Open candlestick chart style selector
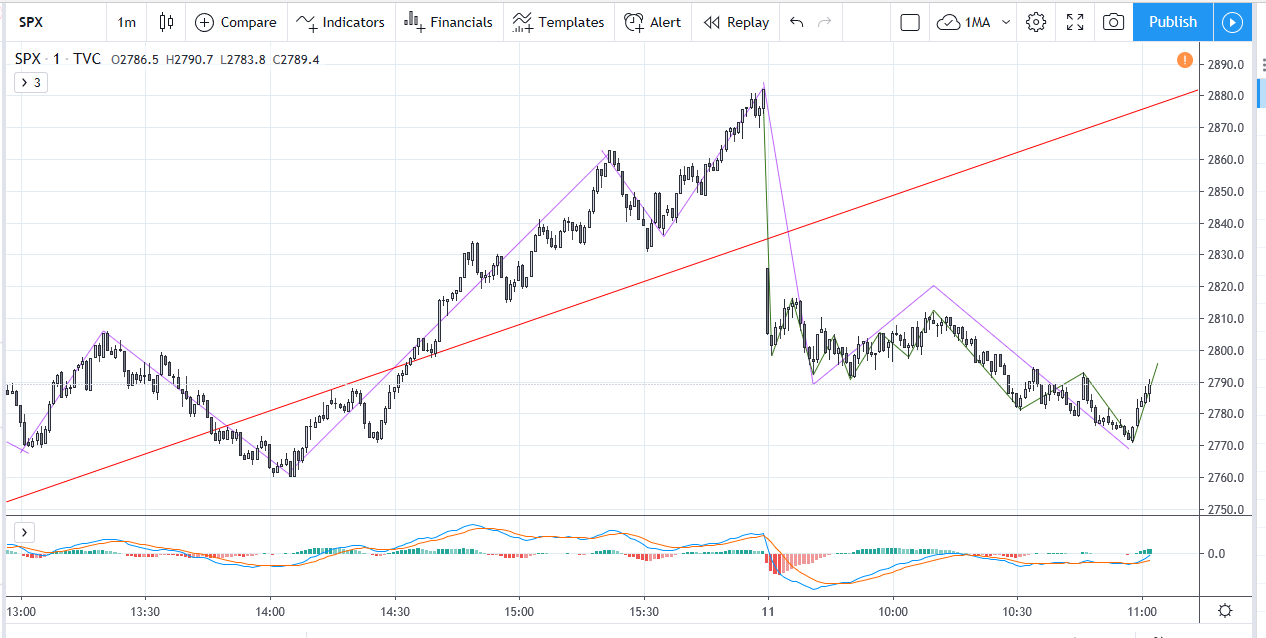Image resolution: width=1266 pixels, height=638 pixels. click(166, 22)
